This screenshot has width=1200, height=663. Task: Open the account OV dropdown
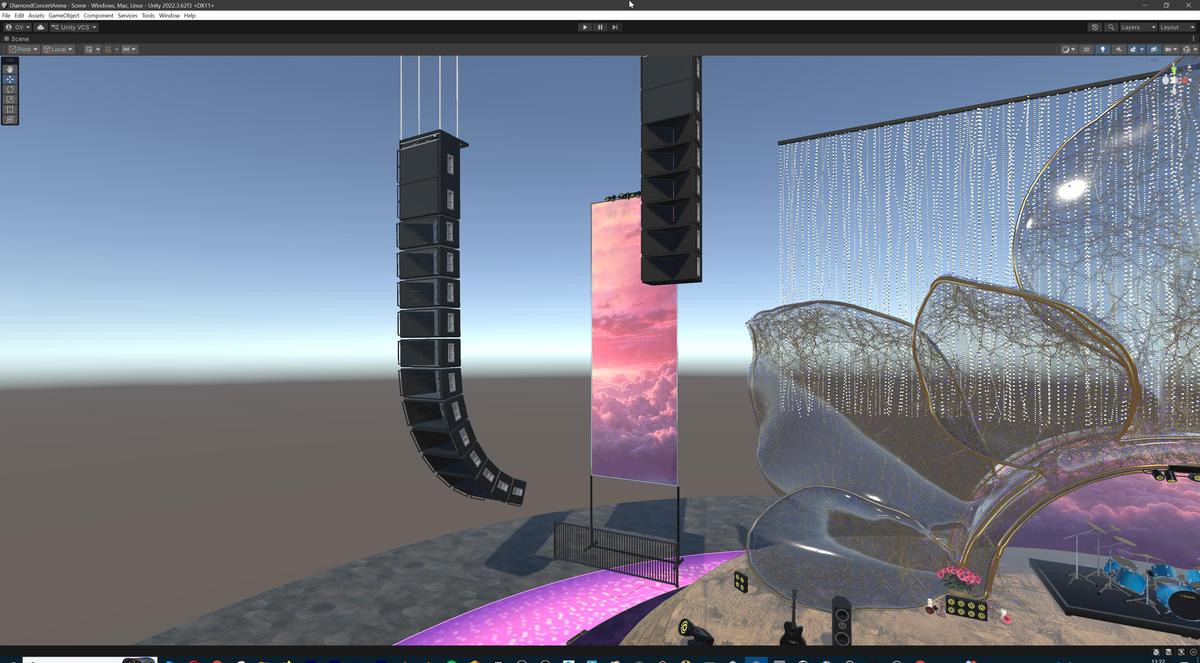[x=17, y=27]
